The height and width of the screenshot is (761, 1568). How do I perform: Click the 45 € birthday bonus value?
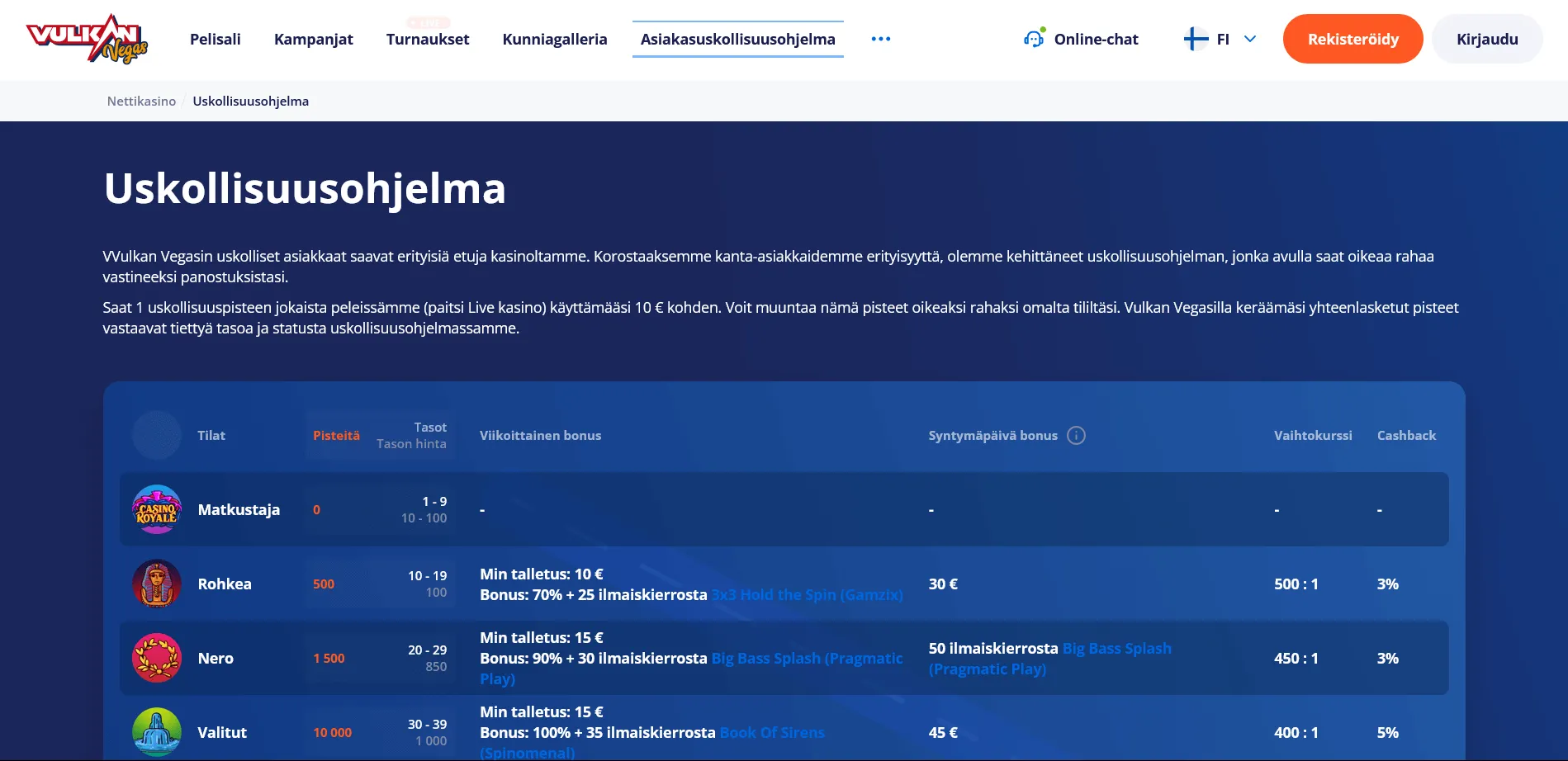[943, 732]
